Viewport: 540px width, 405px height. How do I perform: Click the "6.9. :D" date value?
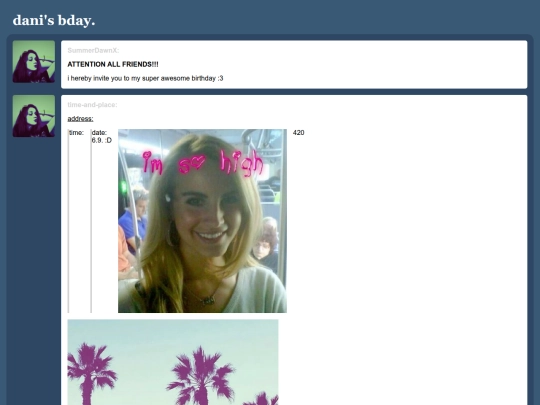102,140
